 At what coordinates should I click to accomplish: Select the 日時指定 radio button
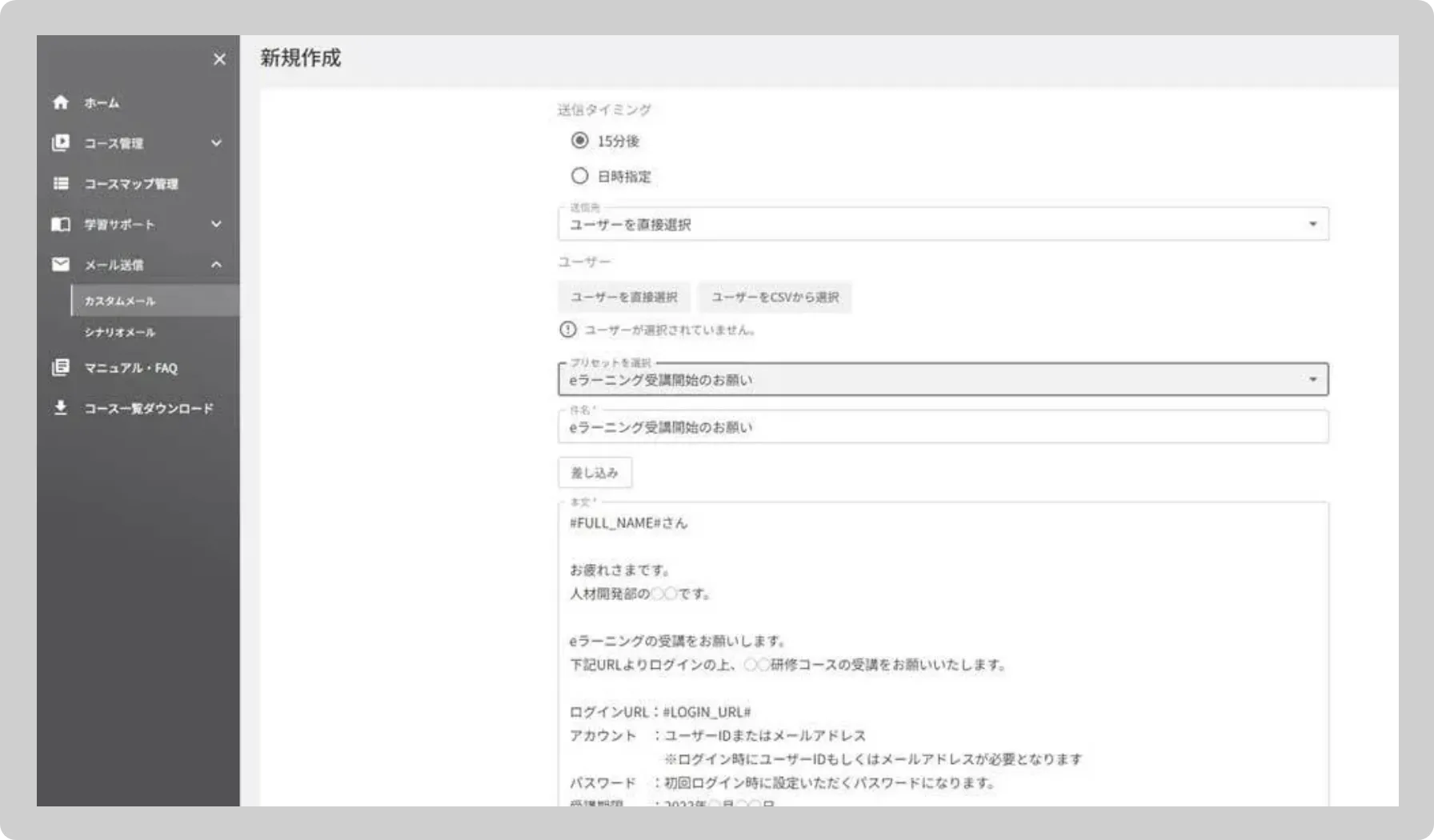pos(579,176)
